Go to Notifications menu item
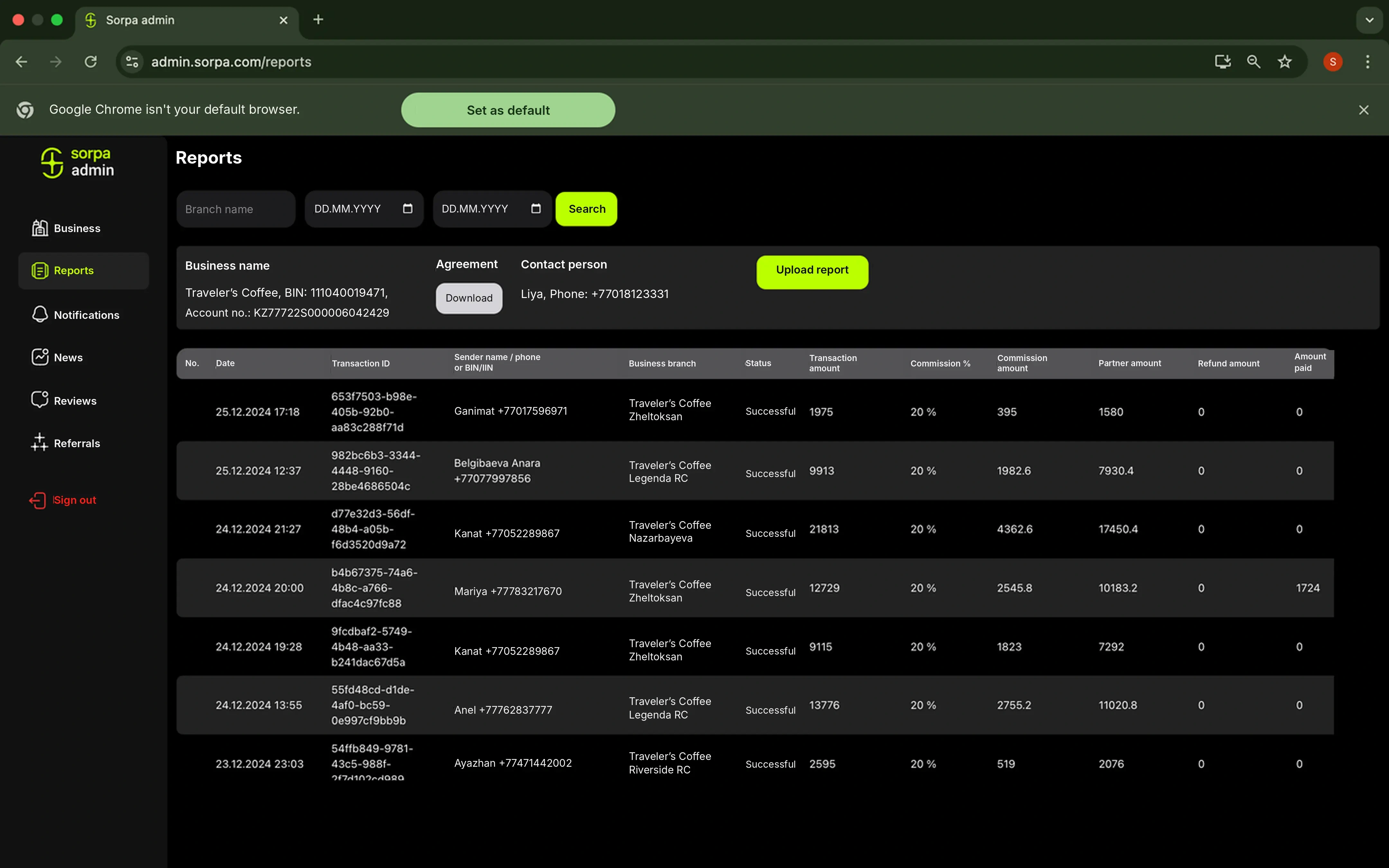The height and width of the screenshot is (868, 1389). click(x=87, y=315)
